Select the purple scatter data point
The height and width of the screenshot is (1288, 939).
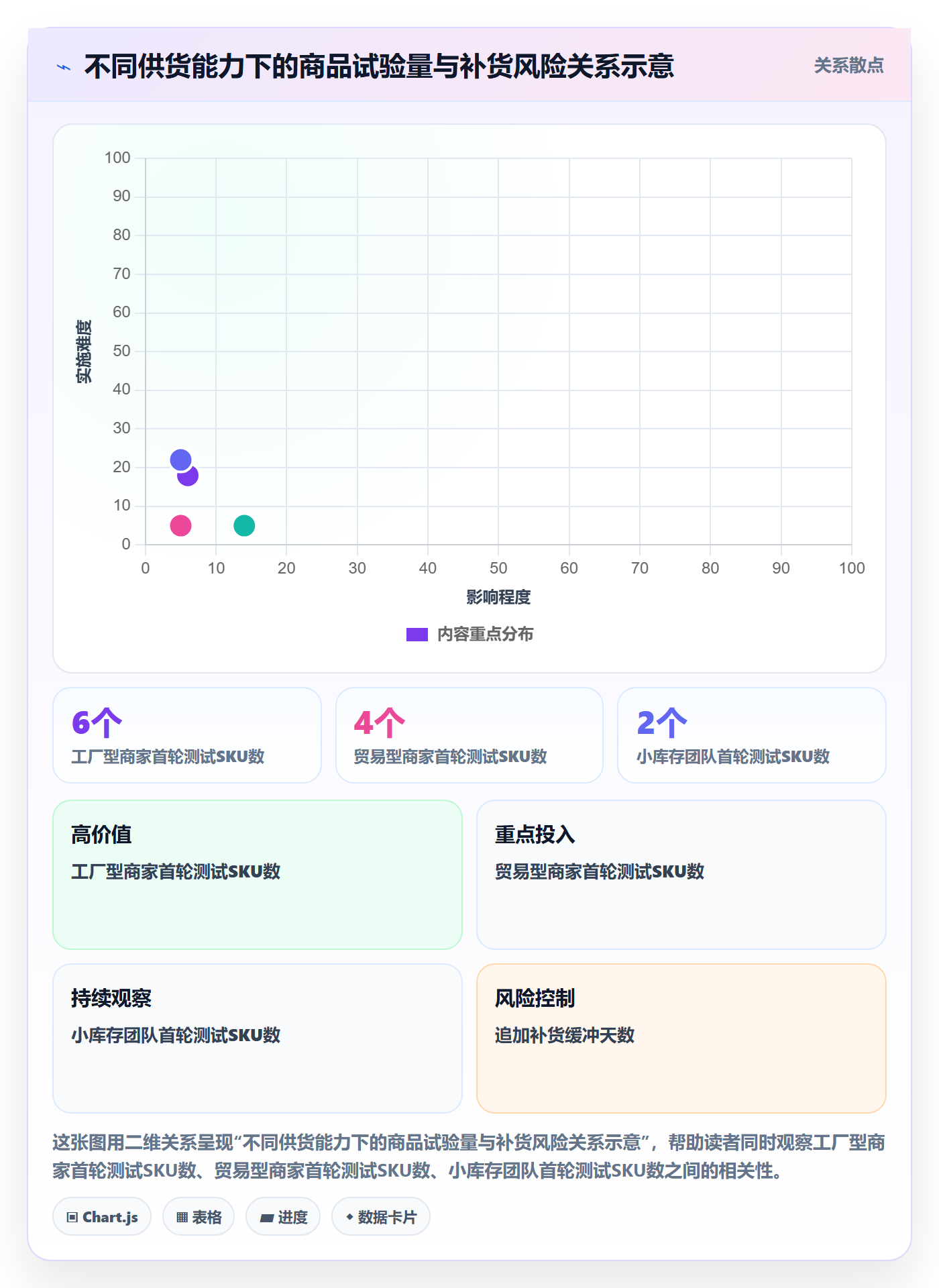tap(190, 477)
